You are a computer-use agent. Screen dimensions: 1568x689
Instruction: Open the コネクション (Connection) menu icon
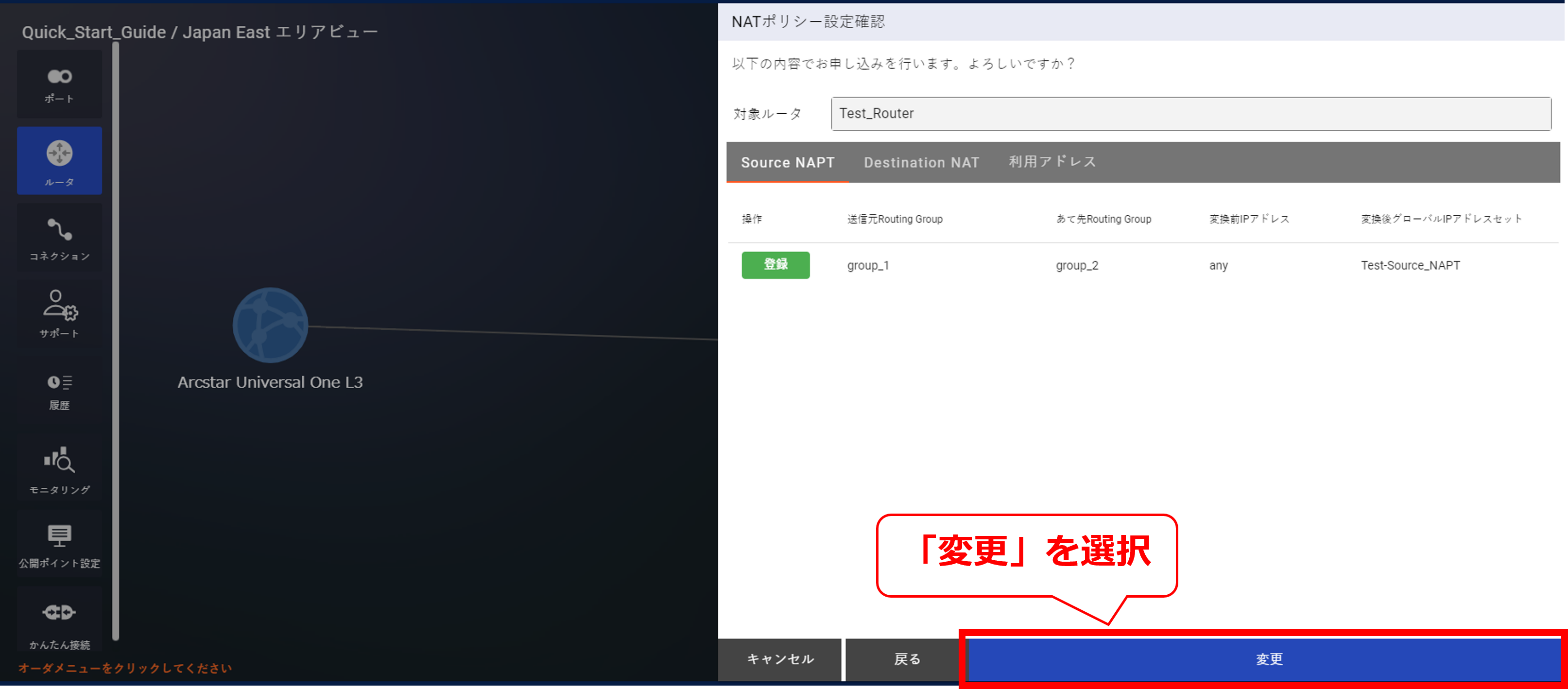coord(59,239)
